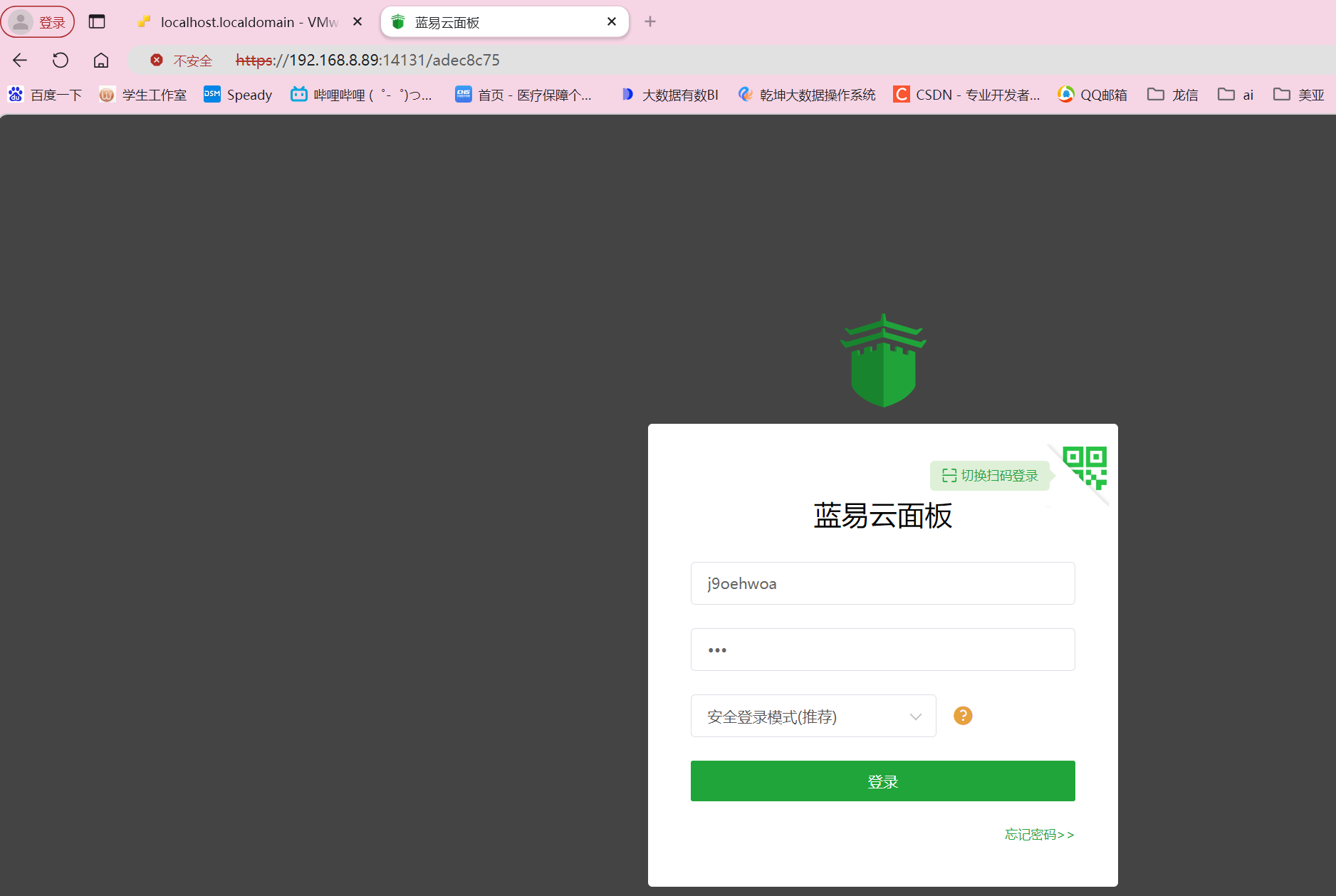Open the 安全登录模式(推荐) dropdown
Image resolution: width=1336 pixels, height=896 pixels.
(x=813, y=716)
